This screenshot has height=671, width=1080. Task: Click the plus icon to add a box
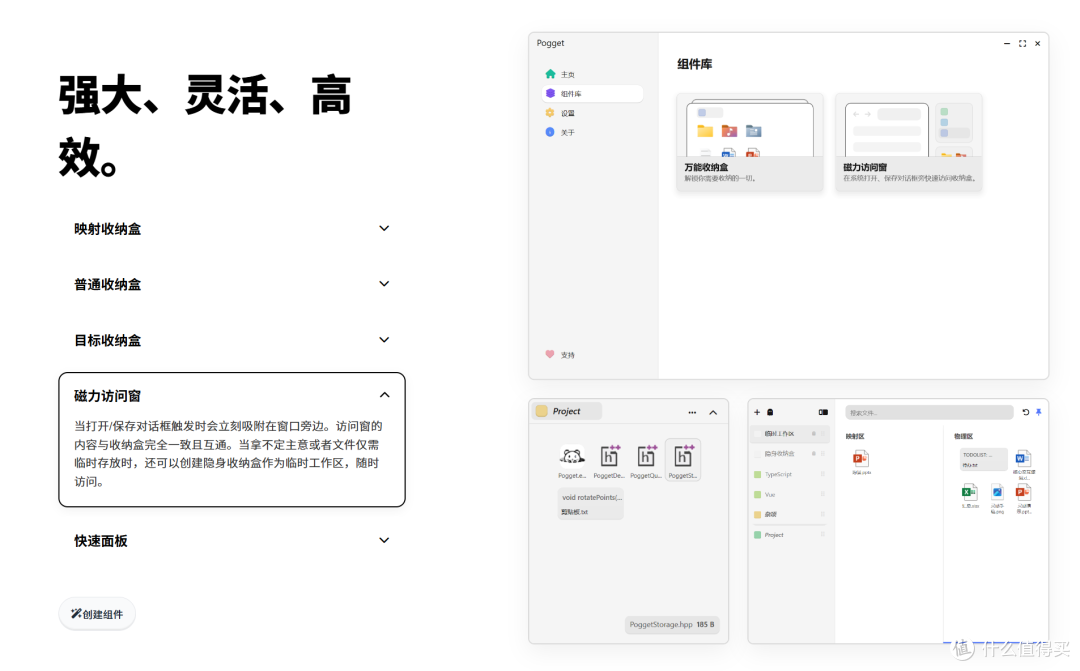click(x=757, y=412)
